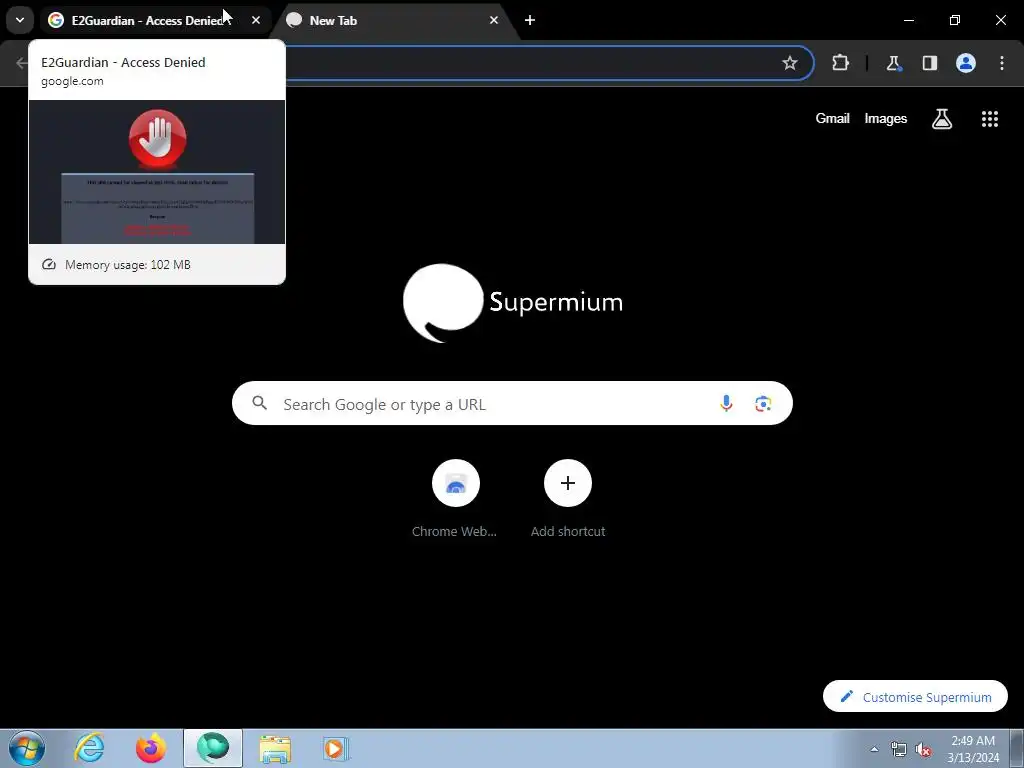Click the Add shortcut button

[568, 499]
